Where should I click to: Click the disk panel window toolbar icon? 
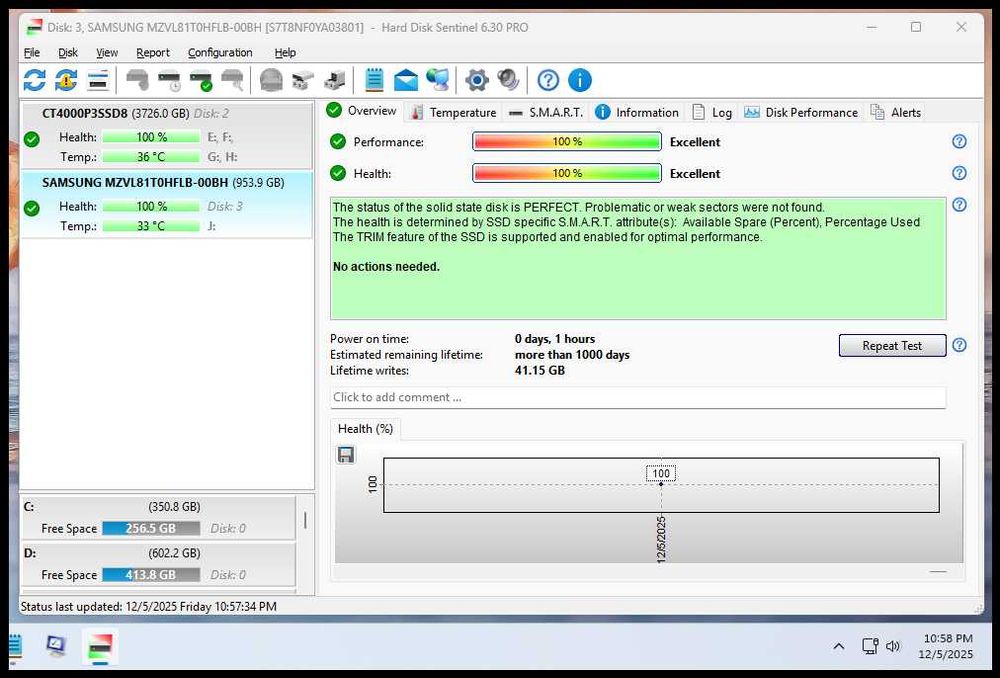pyautogui.click(x=98, y=80)
